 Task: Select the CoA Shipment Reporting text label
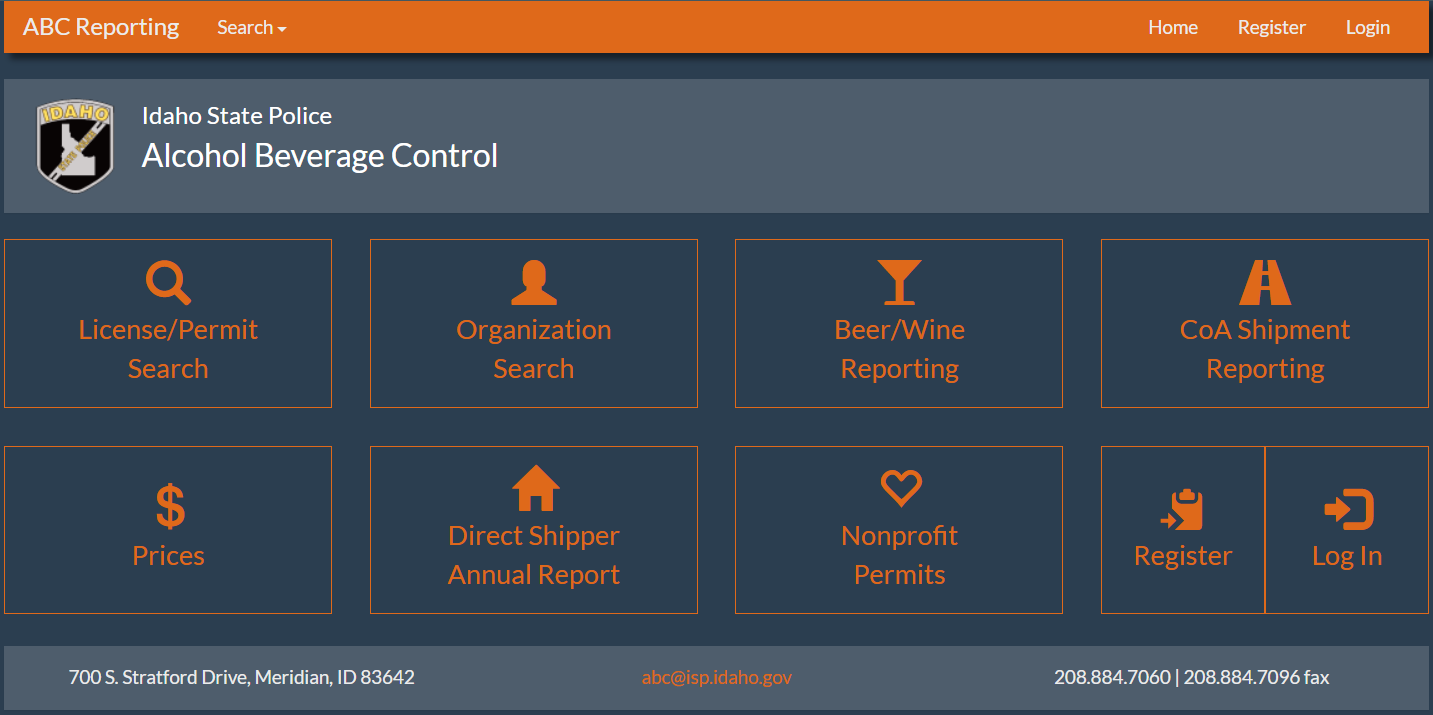1264,349
